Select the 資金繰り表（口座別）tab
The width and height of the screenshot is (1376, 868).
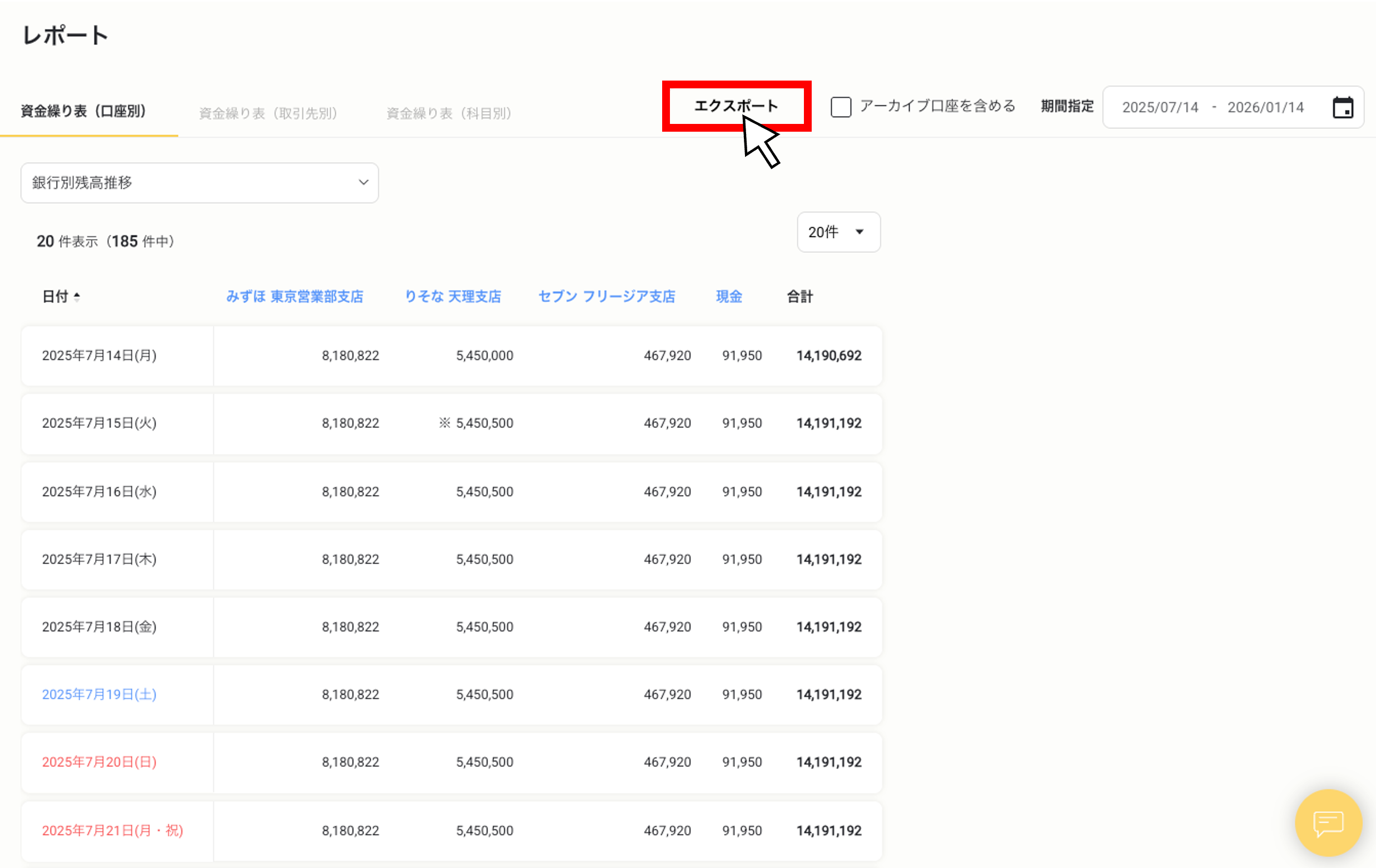(x=83, y=111)
